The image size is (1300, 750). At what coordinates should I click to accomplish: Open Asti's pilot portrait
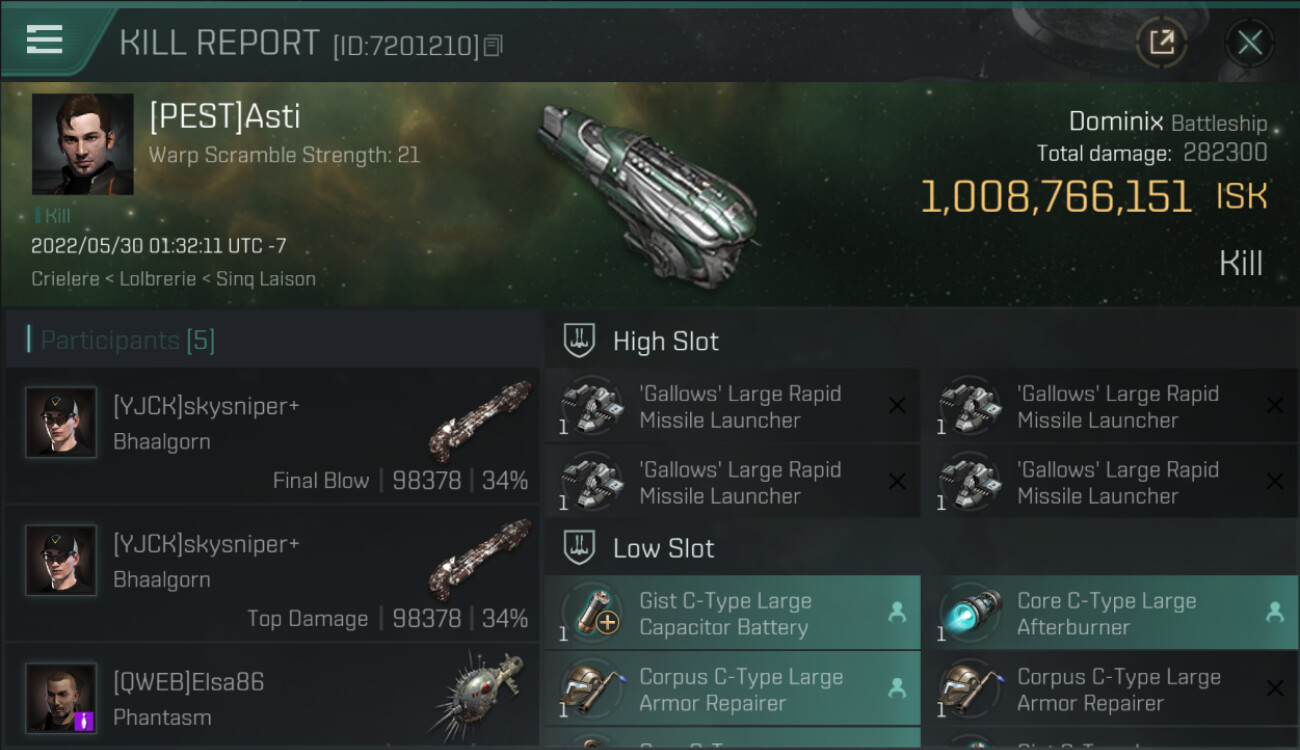[x=82, y=144]
